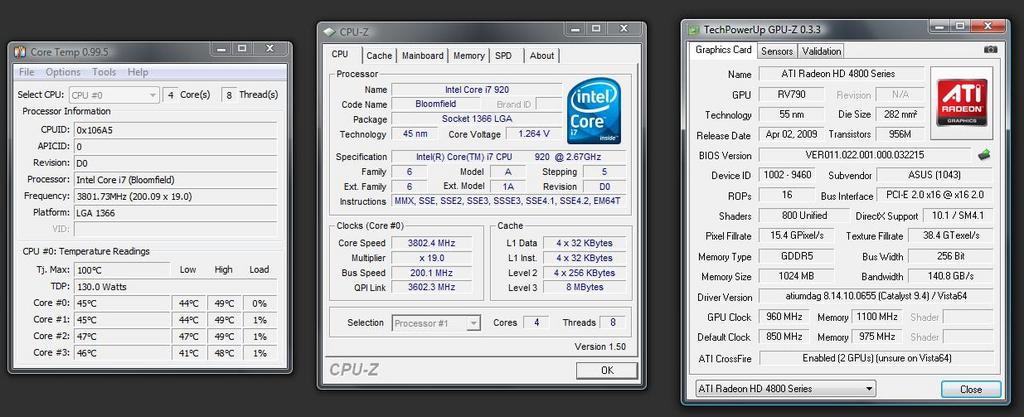Select the CPU tab in CPU-Z
Screen dimensions: 1024x417
coord(340,54)
